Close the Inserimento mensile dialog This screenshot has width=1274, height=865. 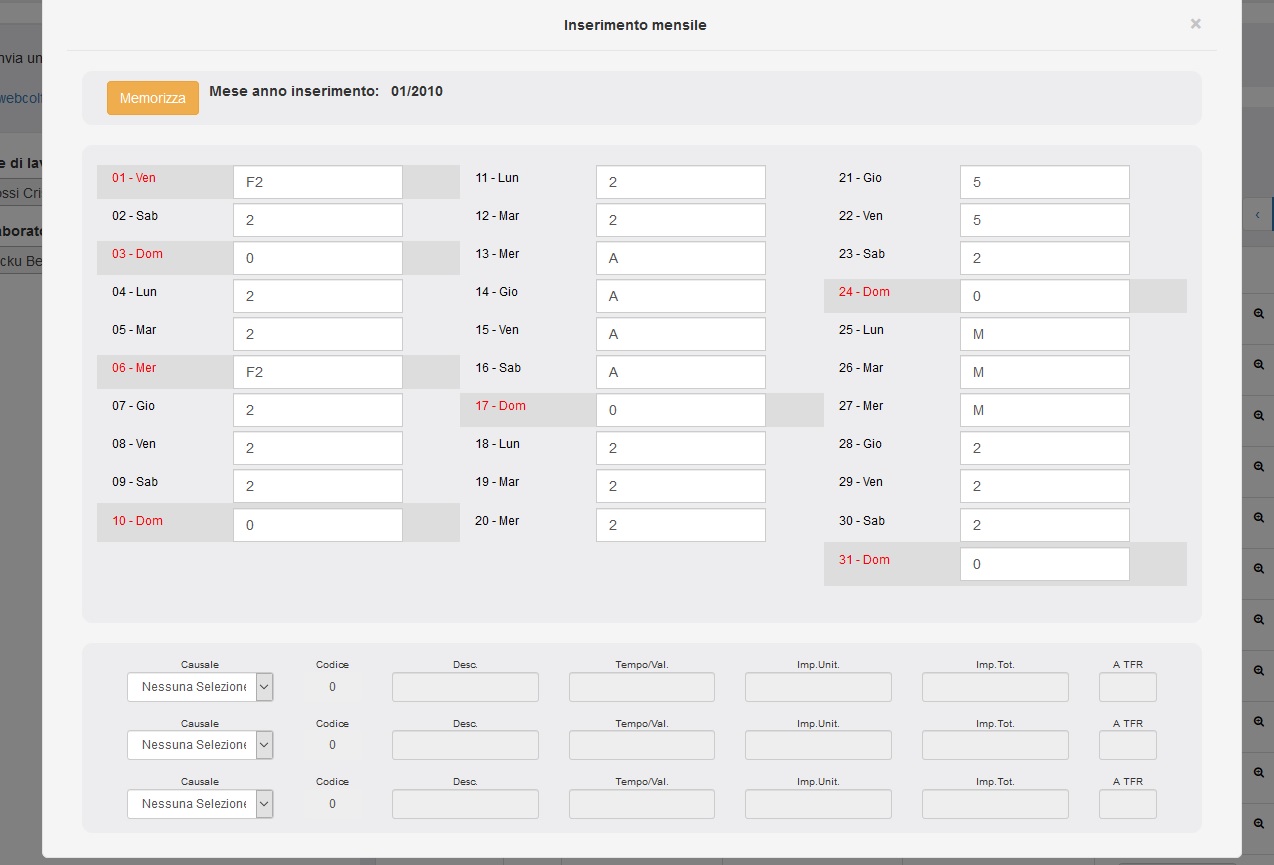tap(1195, 24)
